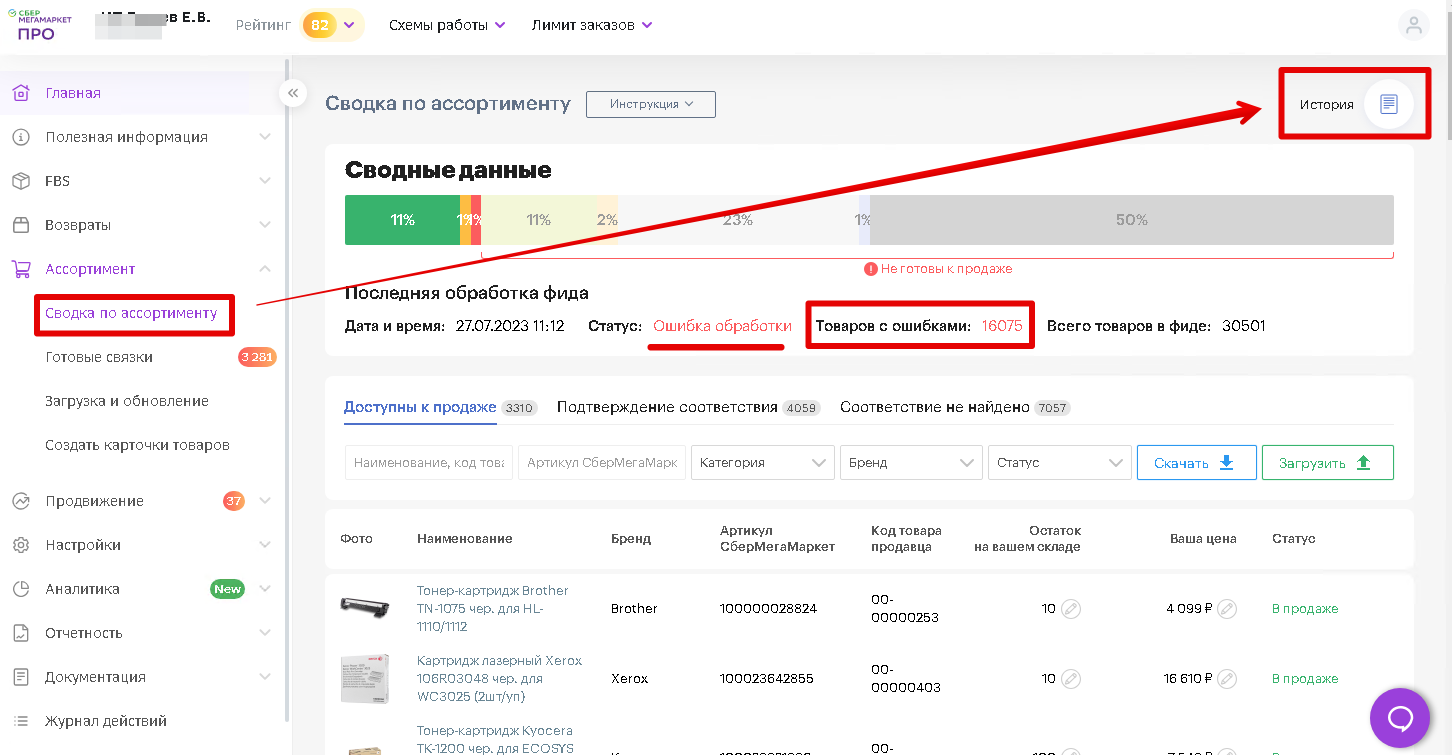The height and width of the screenshot is (755, 1452).
Task: Click the Аналитика pie chart icon
Action: pos(20,589)
